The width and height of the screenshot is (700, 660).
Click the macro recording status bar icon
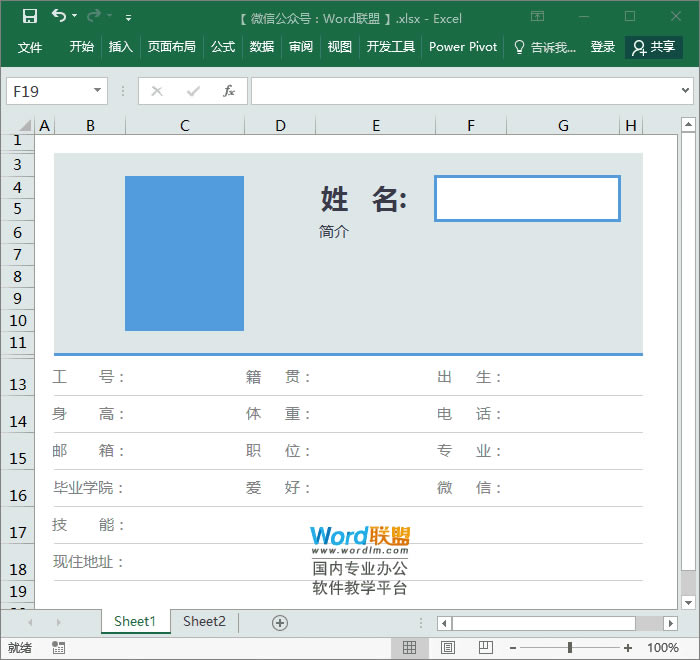pyautogui.click(x=59, y=648)
